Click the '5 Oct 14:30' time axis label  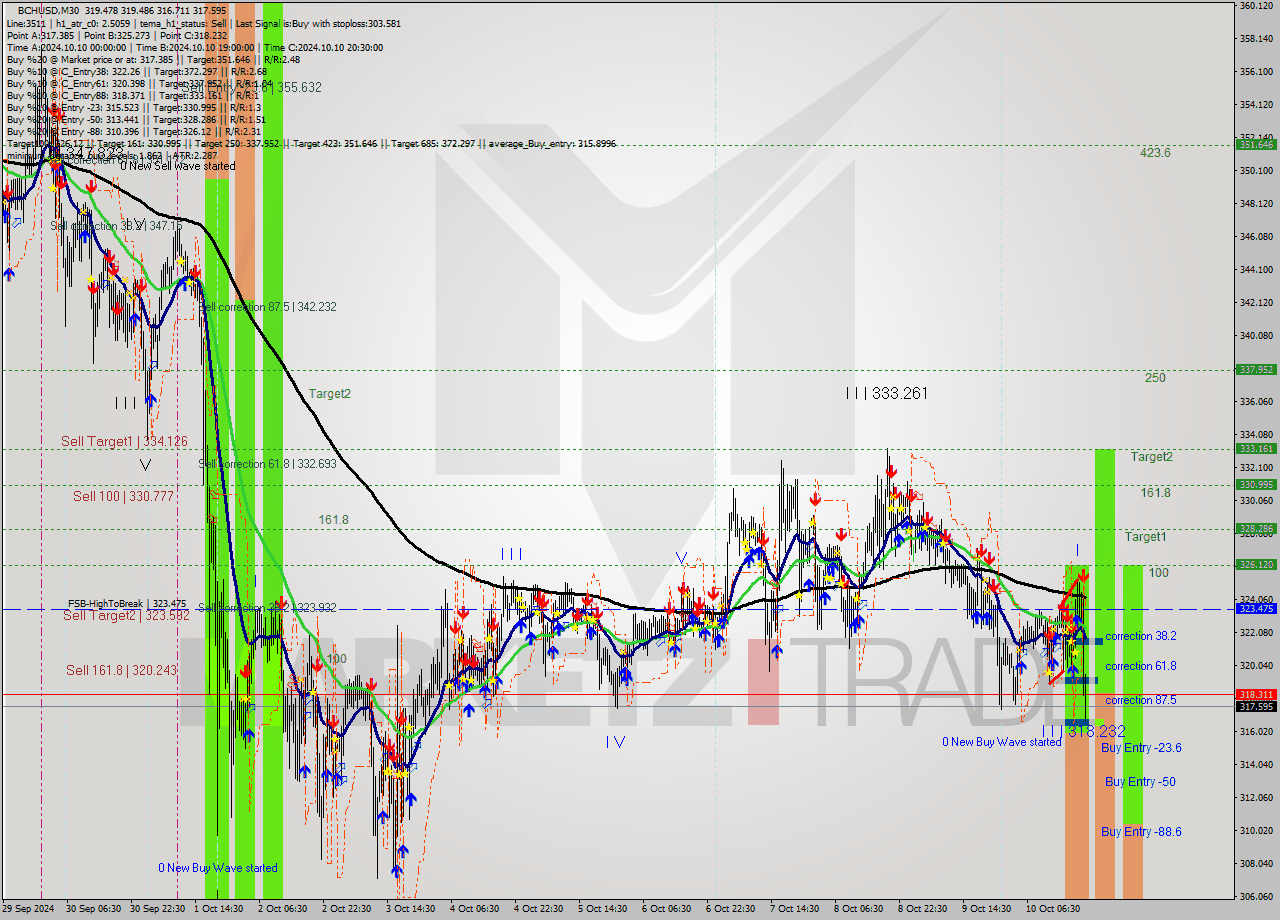(x=603, y=909)
